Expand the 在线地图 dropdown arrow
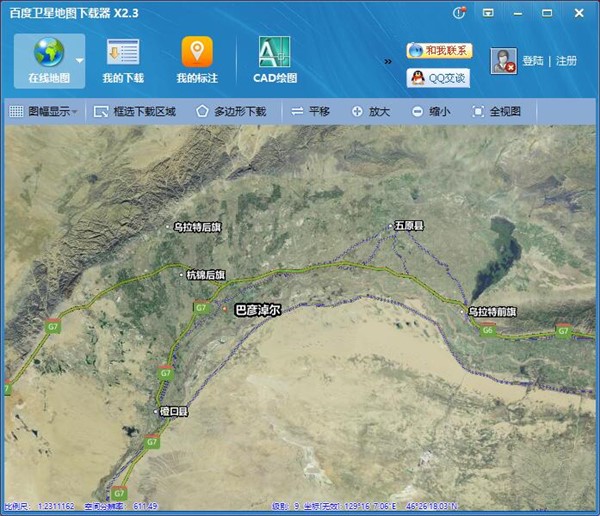 pos(80,60)
